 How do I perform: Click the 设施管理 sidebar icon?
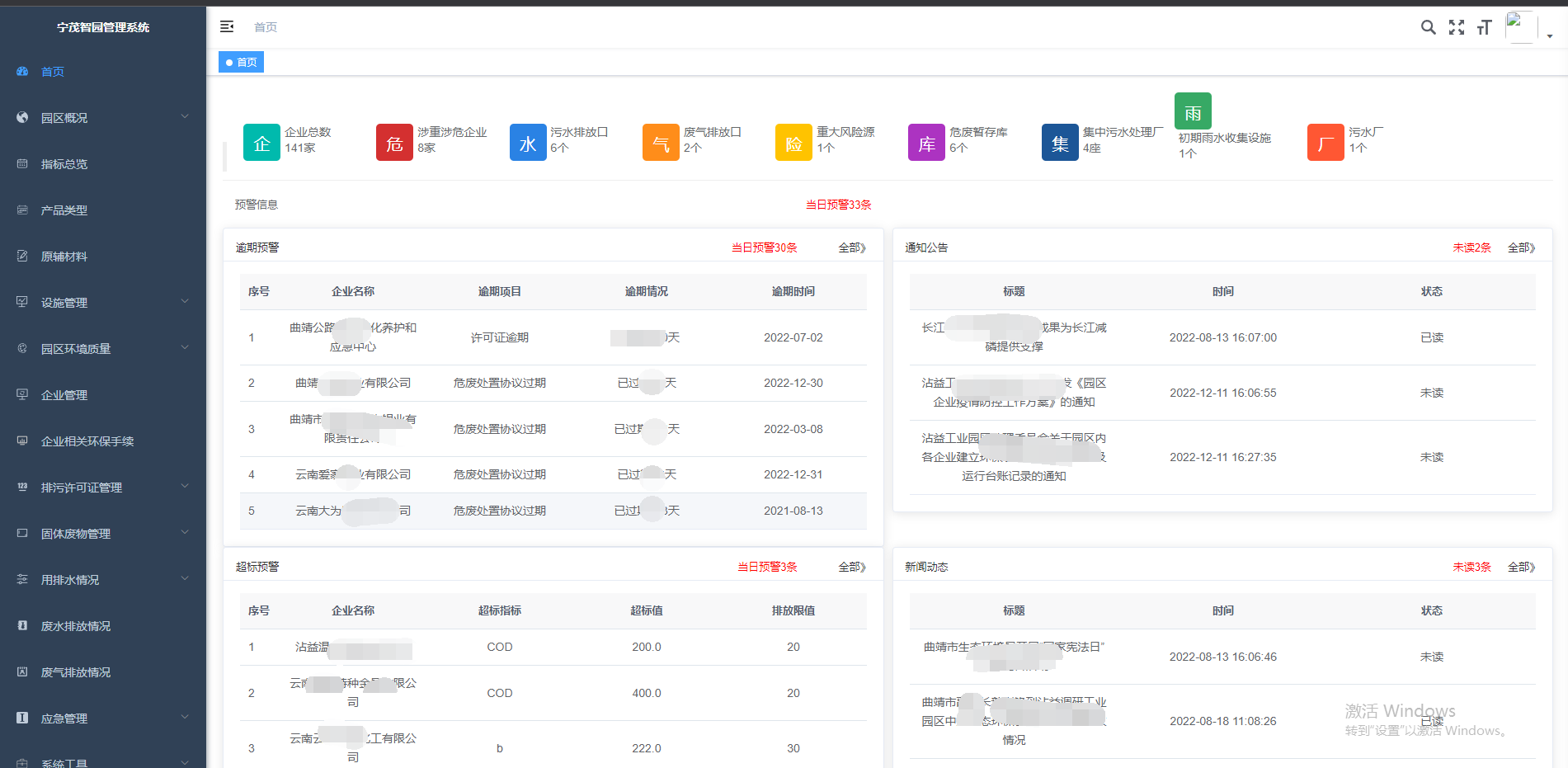tap(22, 303)
